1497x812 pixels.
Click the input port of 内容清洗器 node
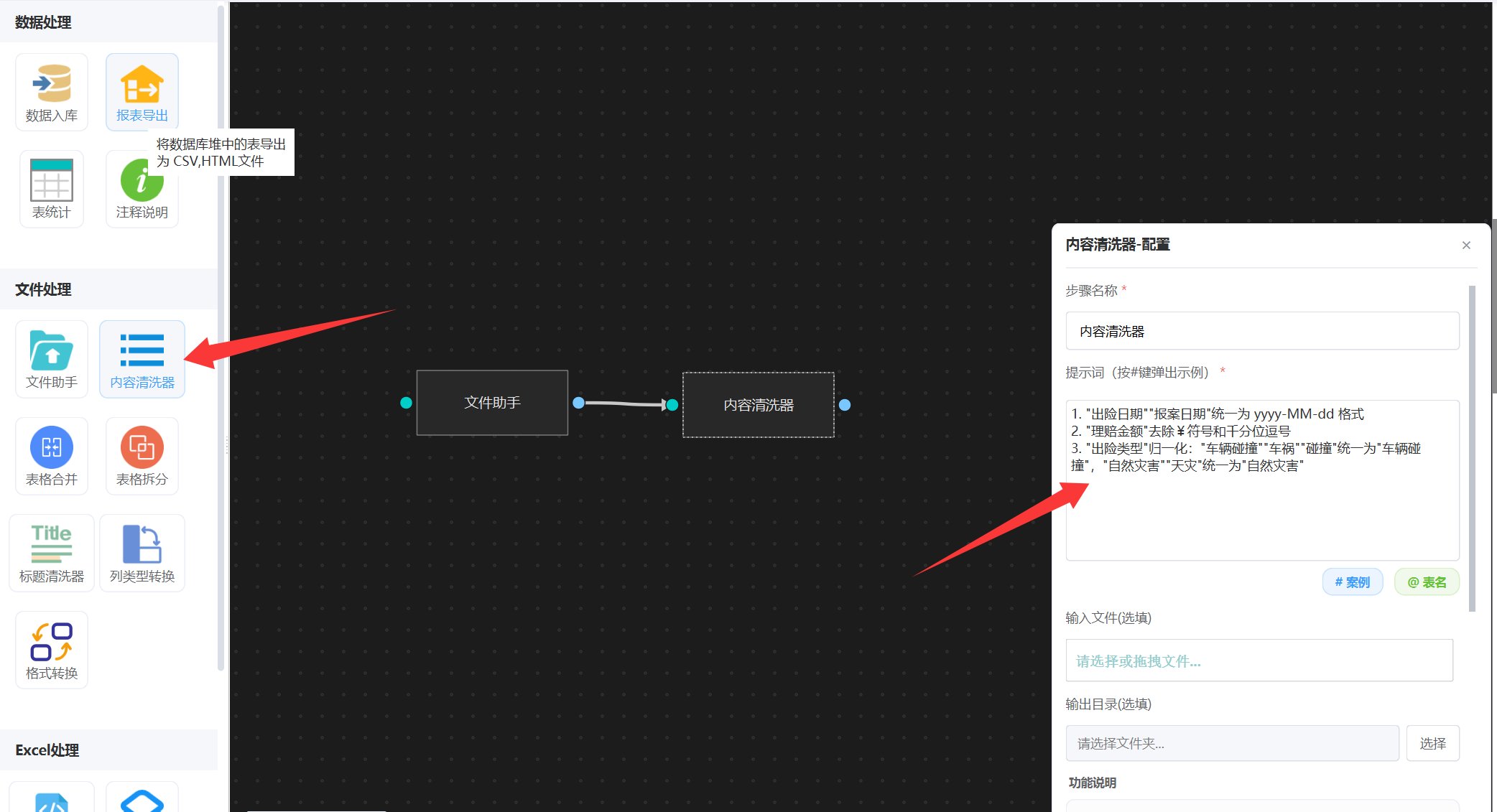(672, 405)
